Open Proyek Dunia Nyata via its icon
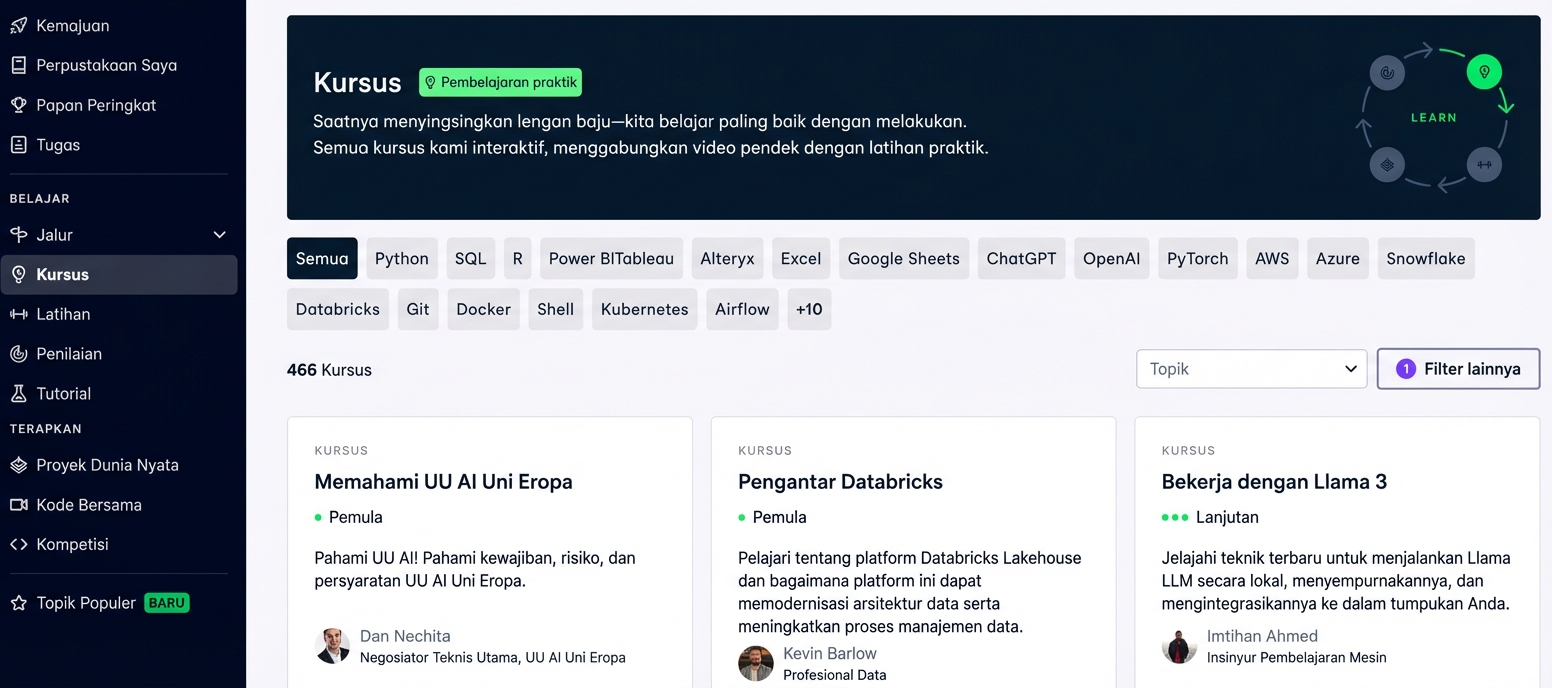1552x688 pixels. (18, 465)
